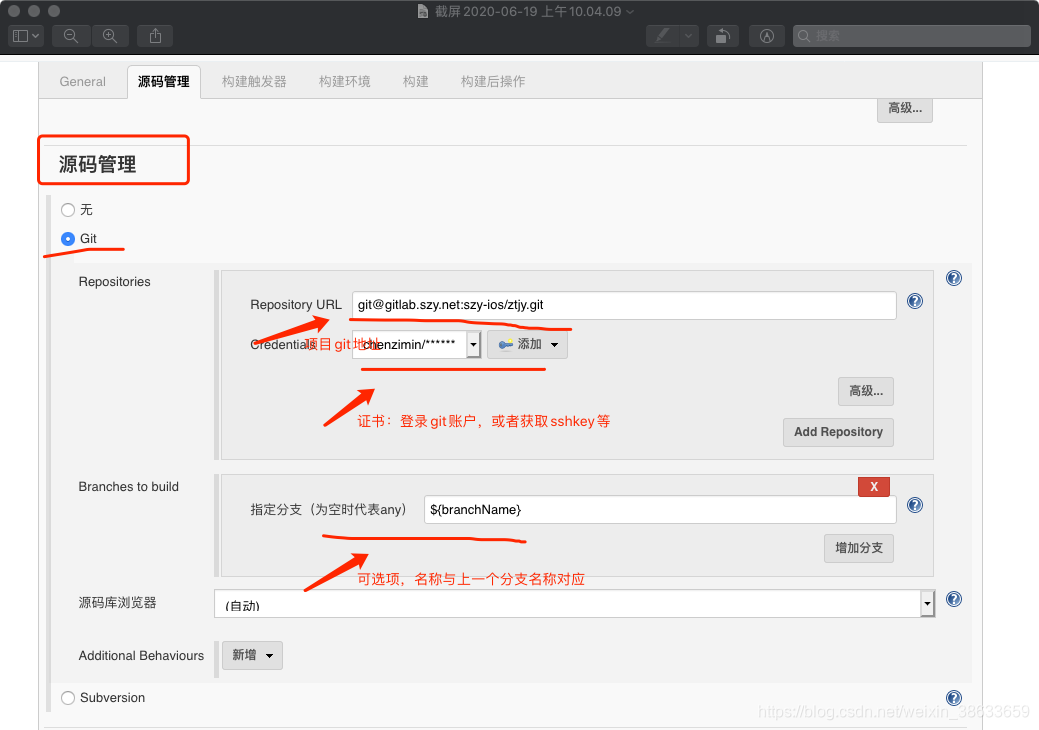This screenshot has height=730, width=1039.
Task: Open the Credentials dropdown chenzimin
Action: pos(416,344)
